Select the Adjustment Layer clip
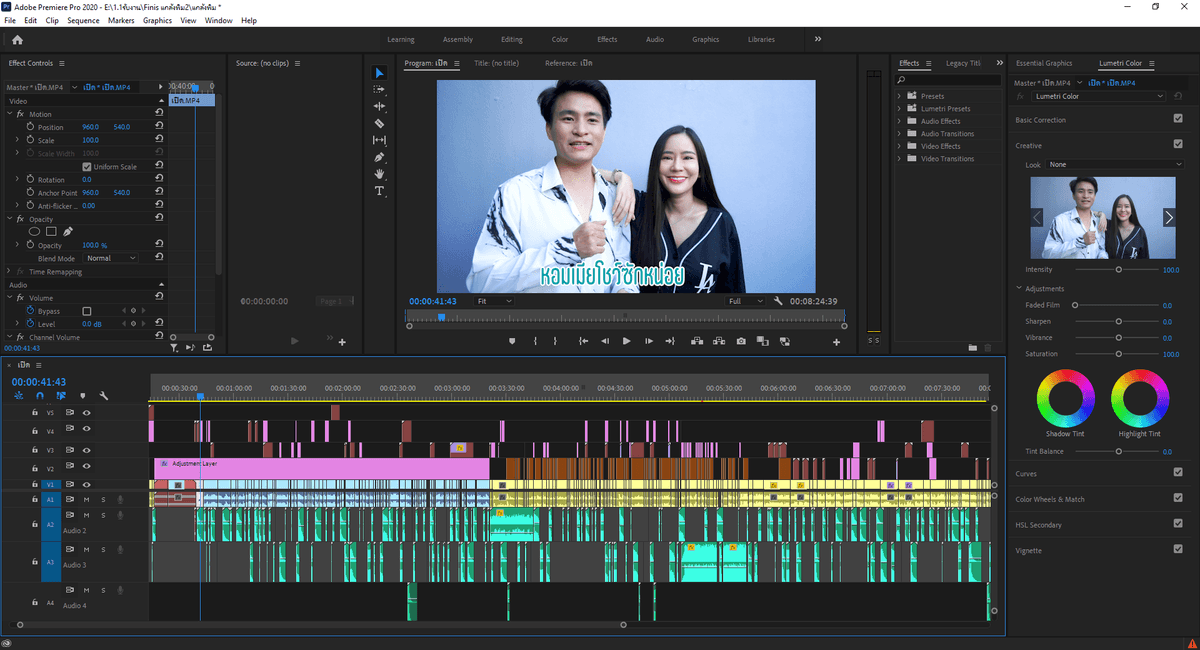The width and height of the screenshot is (1200, 650). point(321,468)
